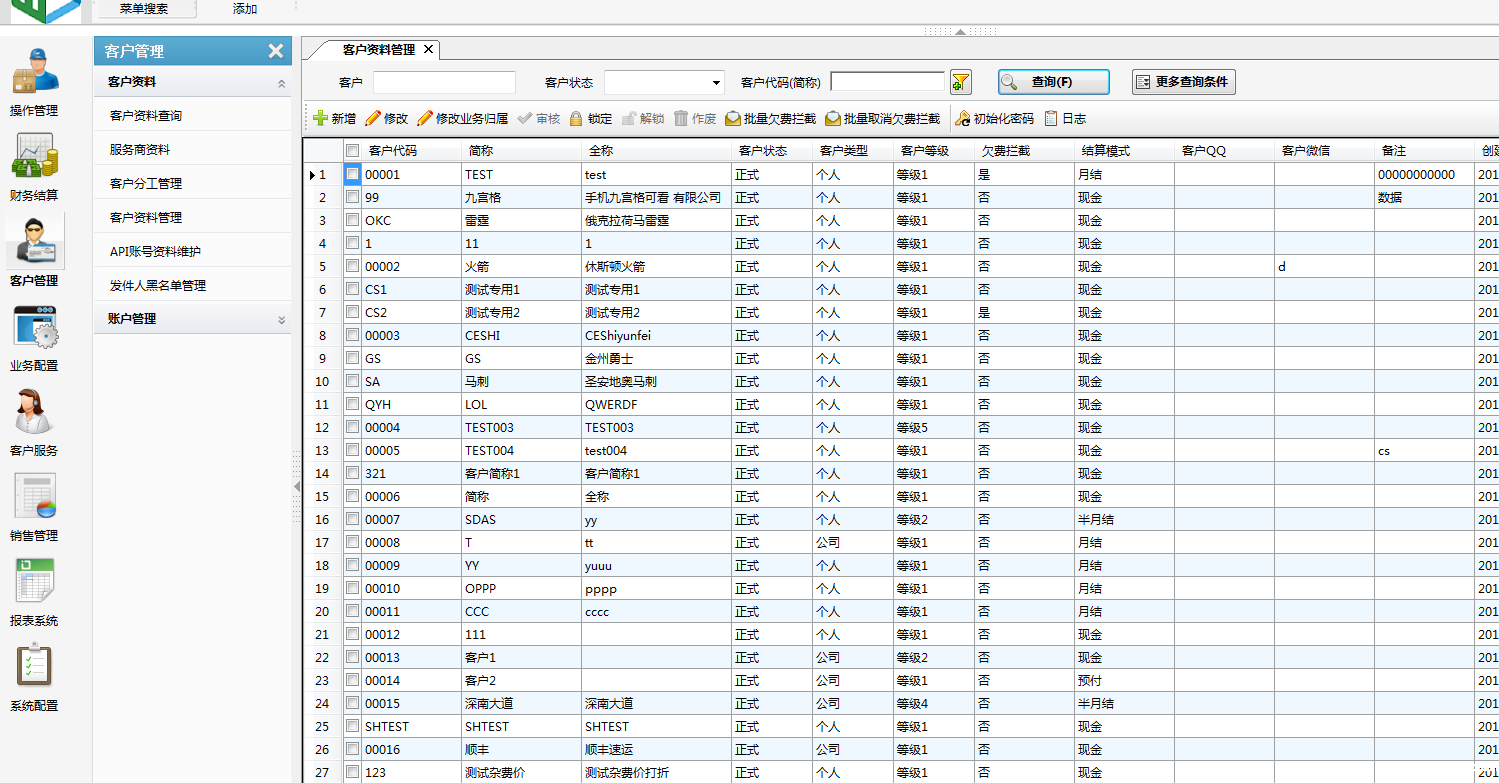Viewport: 1499px width, 783px height.
Task: Collapse the 客户资料 section
Action: click(282, 82)
